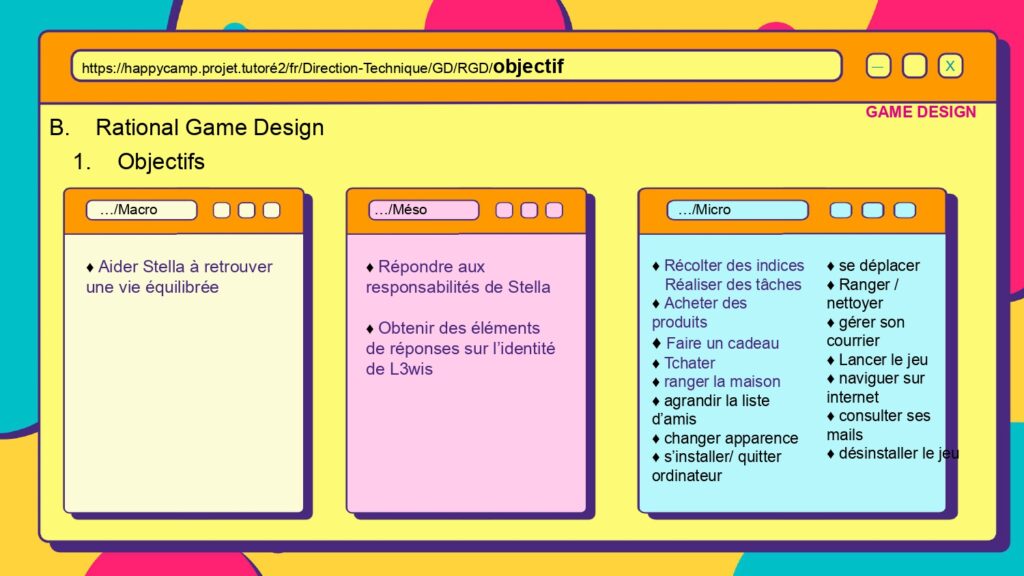Click the 'gérer son courrier' item

(866, 331)
